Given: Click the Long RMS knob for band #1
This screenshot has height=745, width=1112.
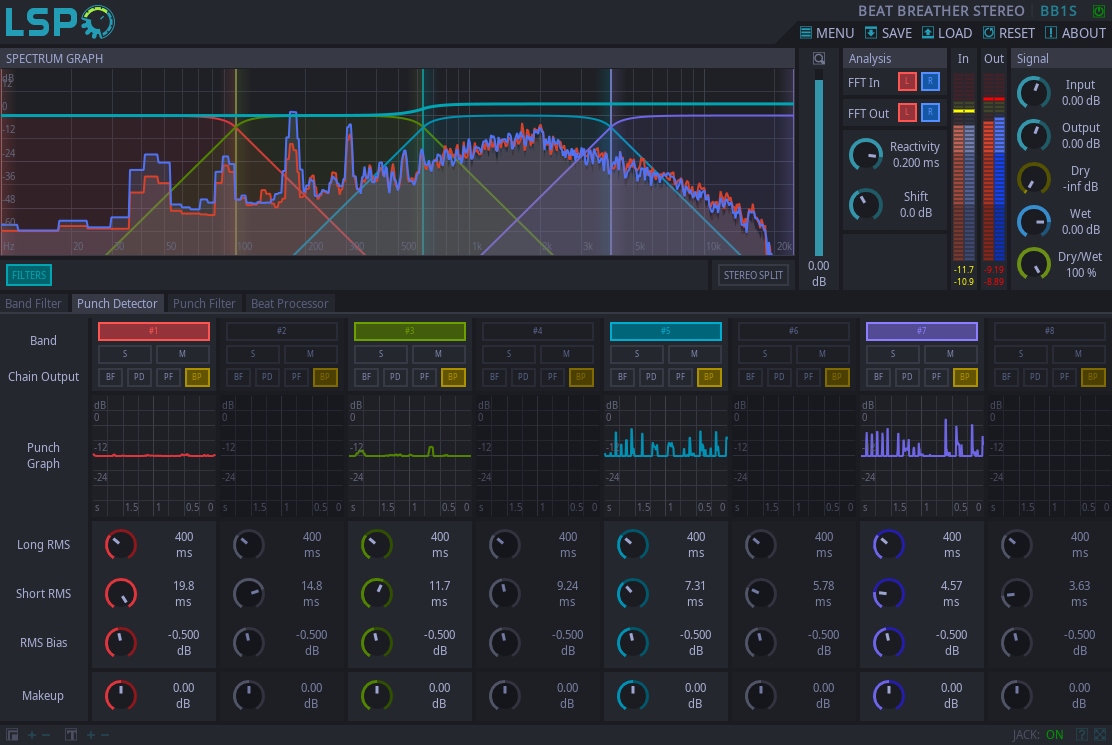Looking at the screenshot, I should 121,544.
